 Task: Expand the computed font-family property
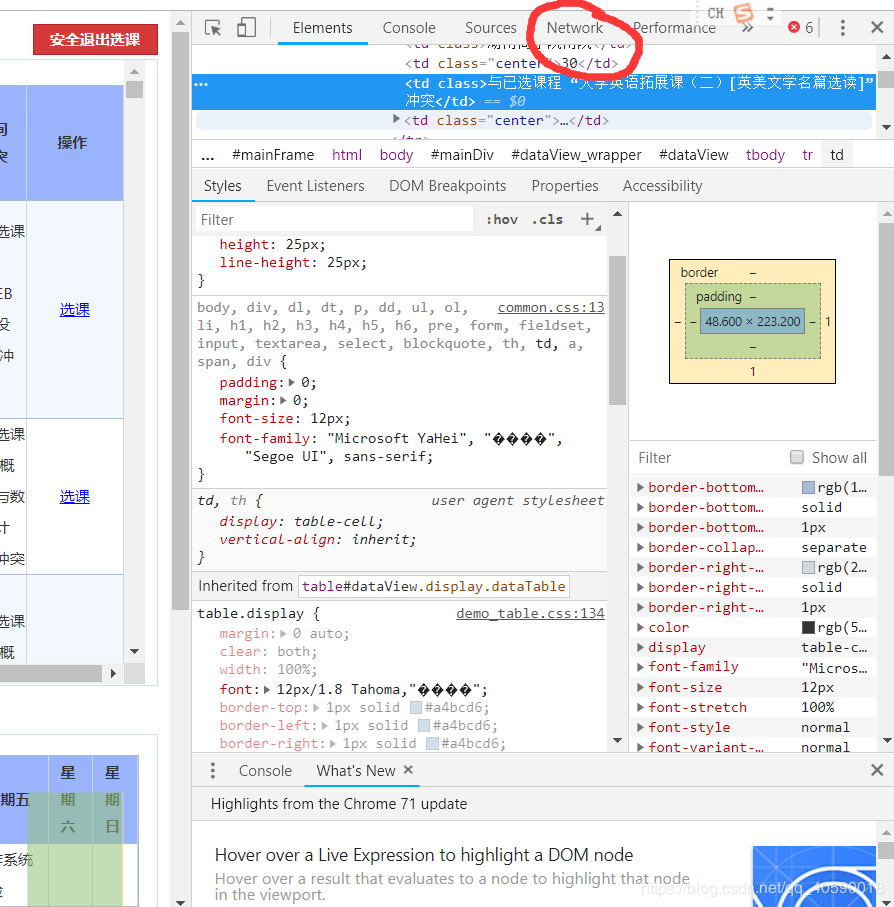(x=640, y=668)
